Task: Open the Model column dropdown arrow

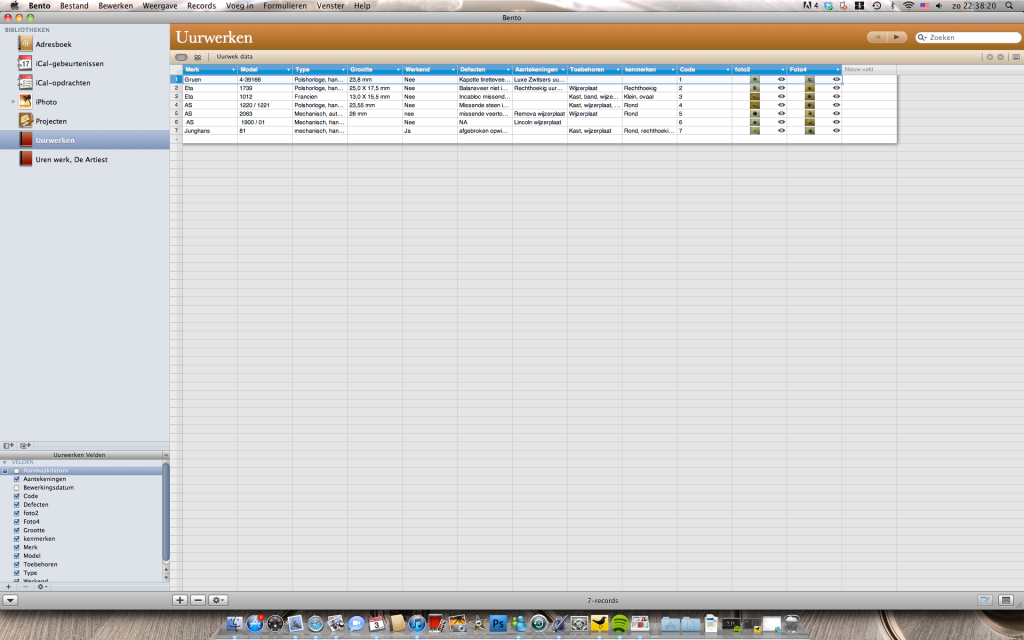Action: [288, 70]
